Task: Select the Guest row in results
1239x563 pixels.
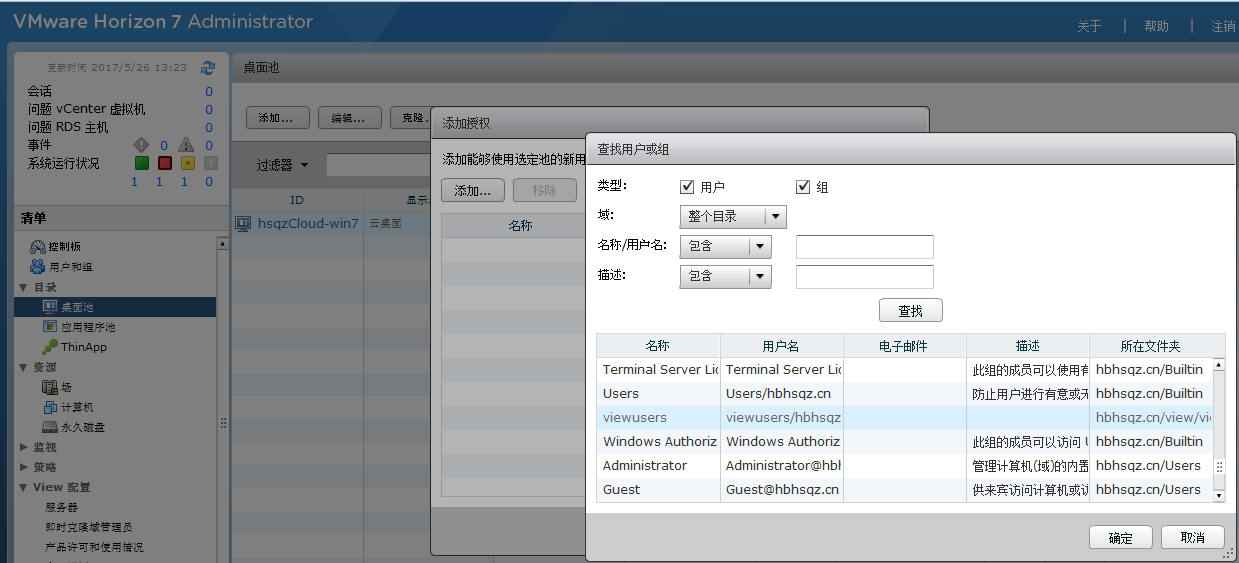Action: pos(904,489)
